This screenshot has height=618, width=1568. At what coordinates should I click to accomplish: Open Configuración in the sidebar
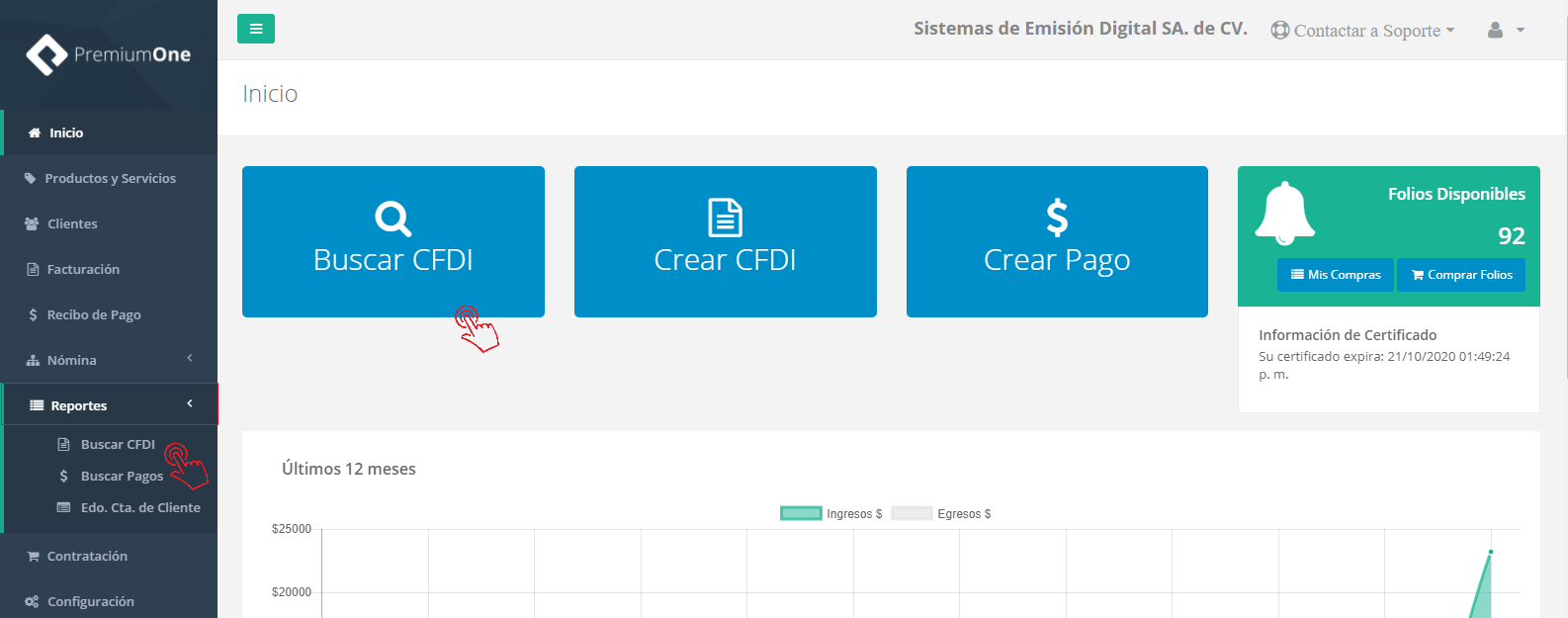pyautogui.click(x=109, y=601)
